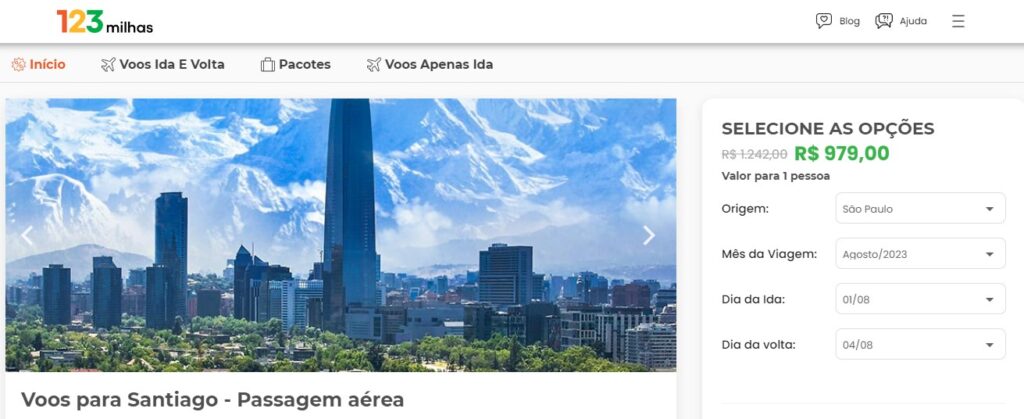Show previous carousel image with left arrow
Screen dimensions: 1024x419
point(27,236)
